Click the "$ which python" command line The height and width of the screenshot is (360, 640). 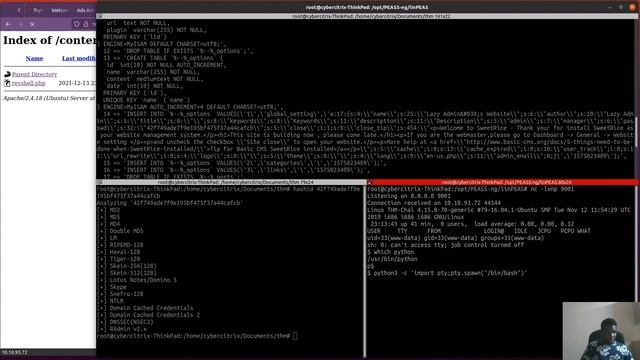[x=390, y=252]
